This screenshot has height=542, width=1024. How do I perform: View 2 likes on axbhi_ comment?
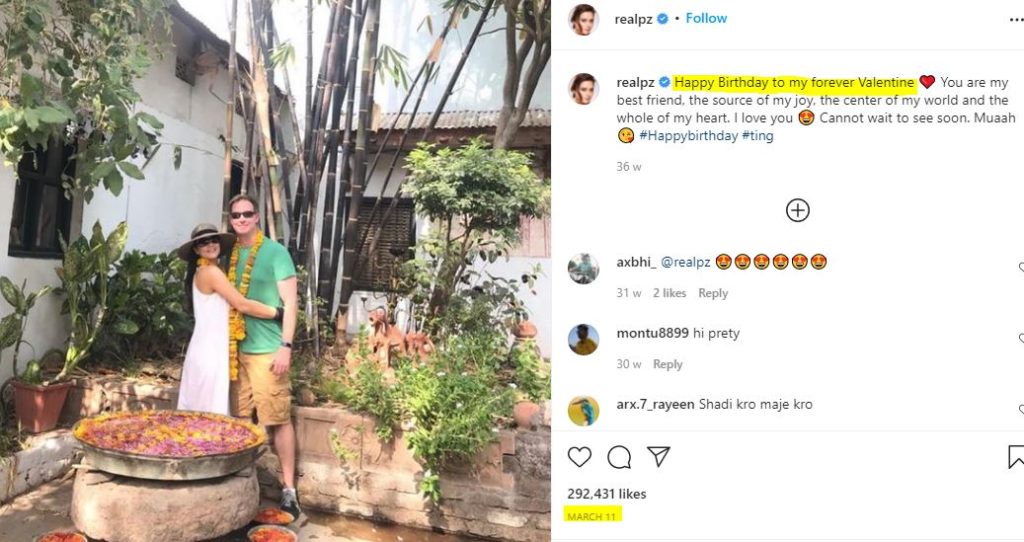coord(669,293)
